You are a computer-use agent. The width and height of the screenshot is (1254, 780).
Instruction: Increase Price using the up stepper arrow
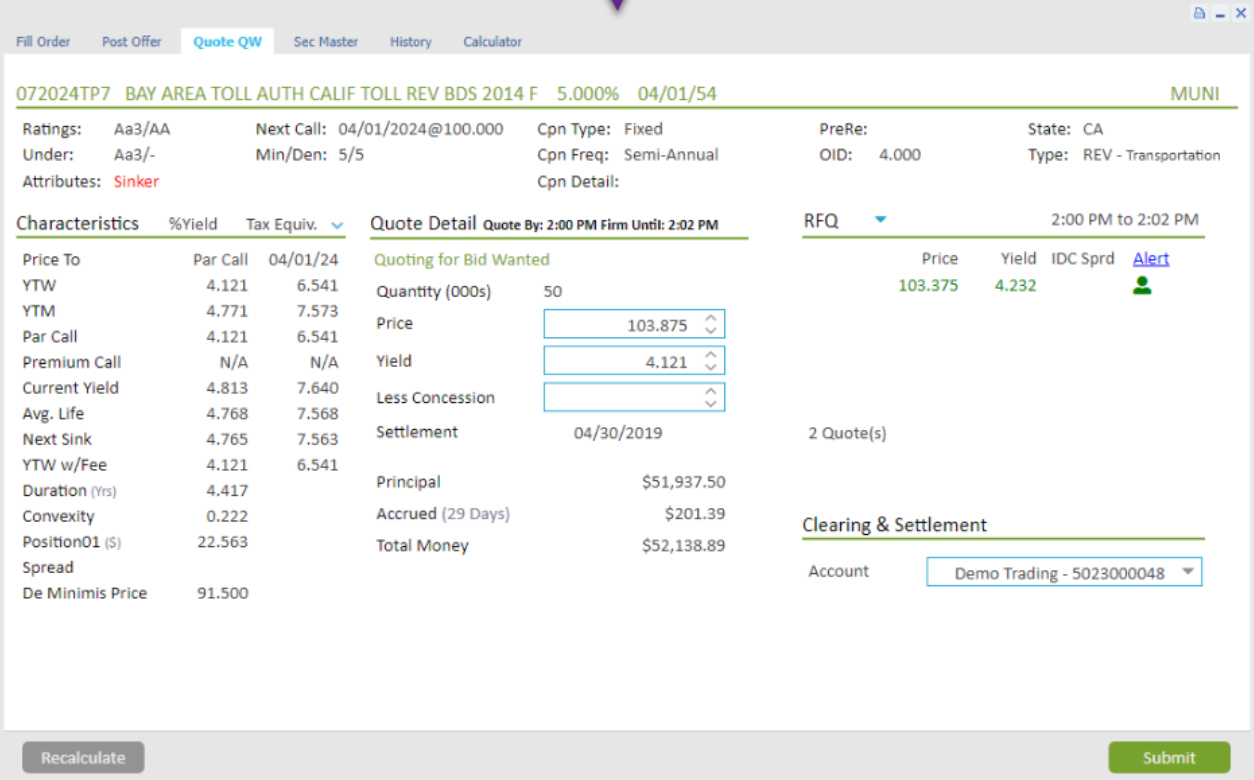[x=710, y=318]
